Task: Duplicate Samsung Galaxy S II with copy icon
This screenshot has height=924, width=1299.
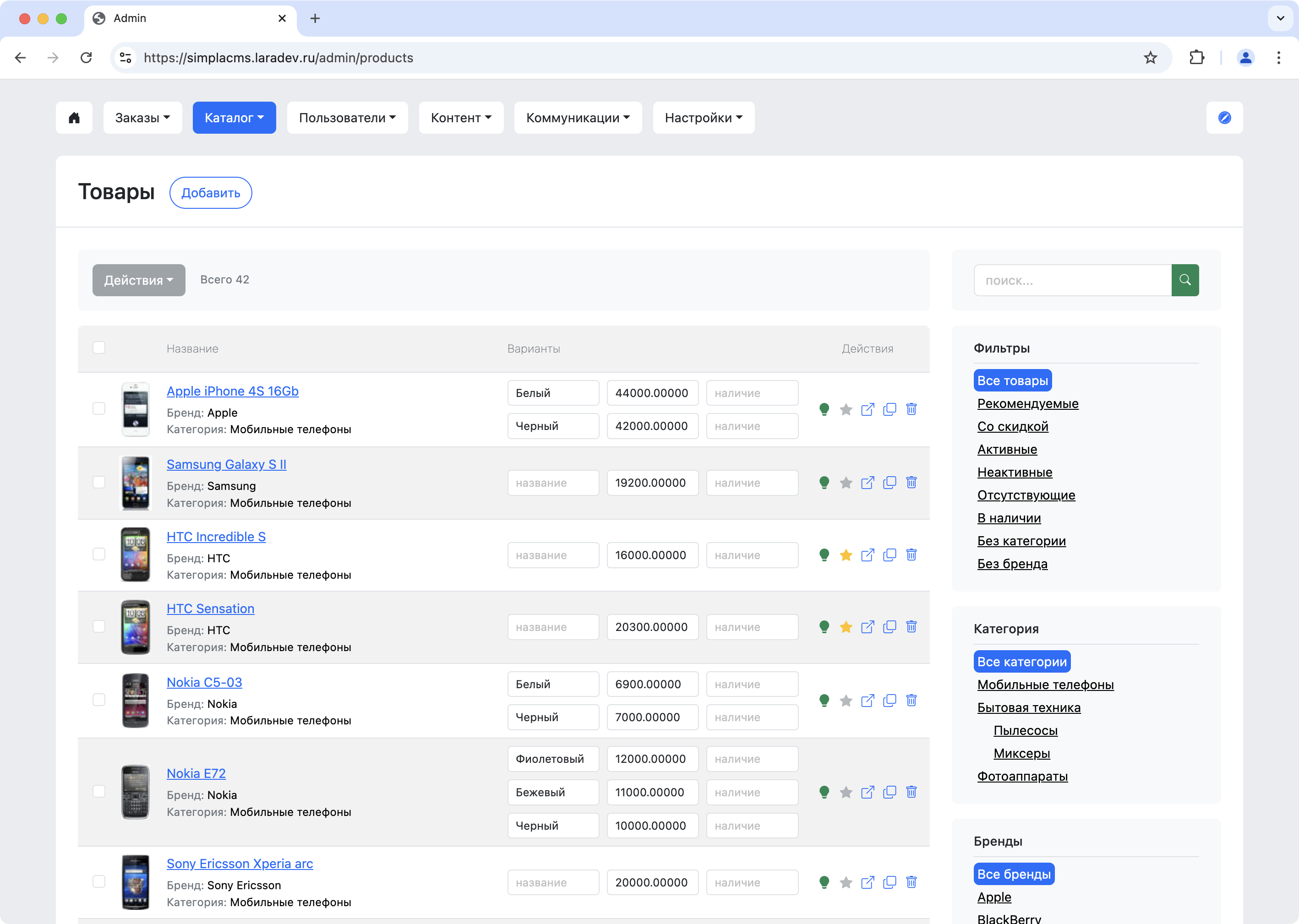Action: coord(889,483)
